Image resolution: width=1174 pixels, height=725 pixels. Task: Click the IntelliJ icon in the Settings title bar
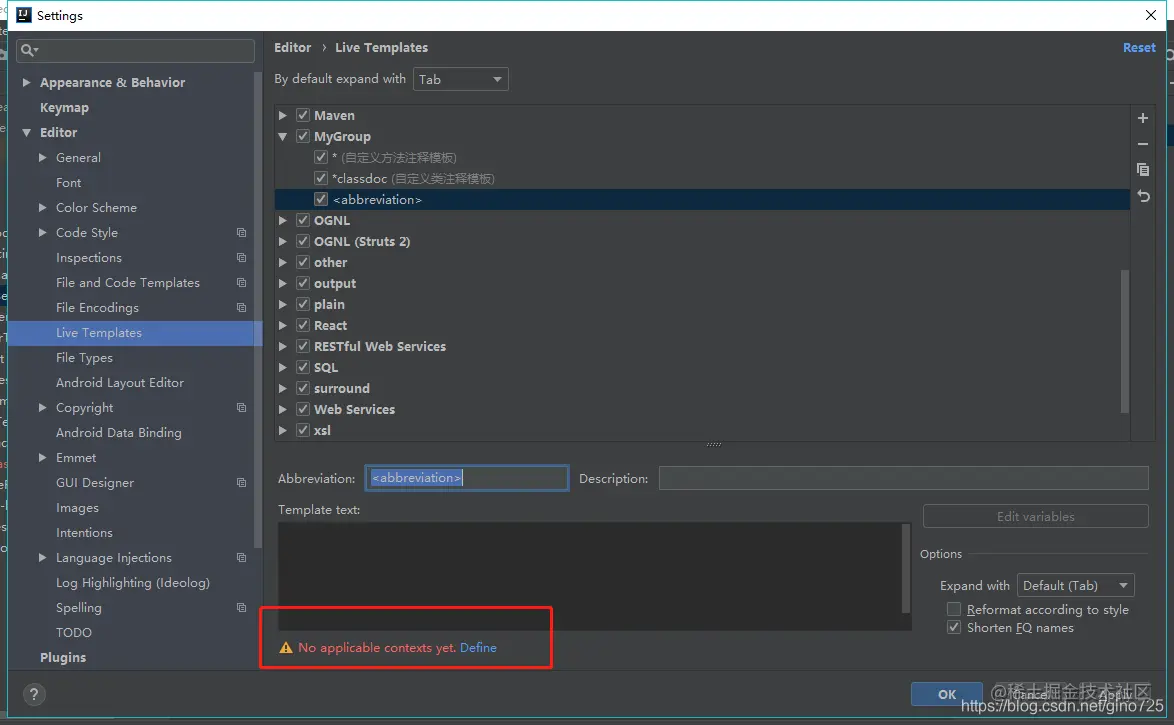23,15
